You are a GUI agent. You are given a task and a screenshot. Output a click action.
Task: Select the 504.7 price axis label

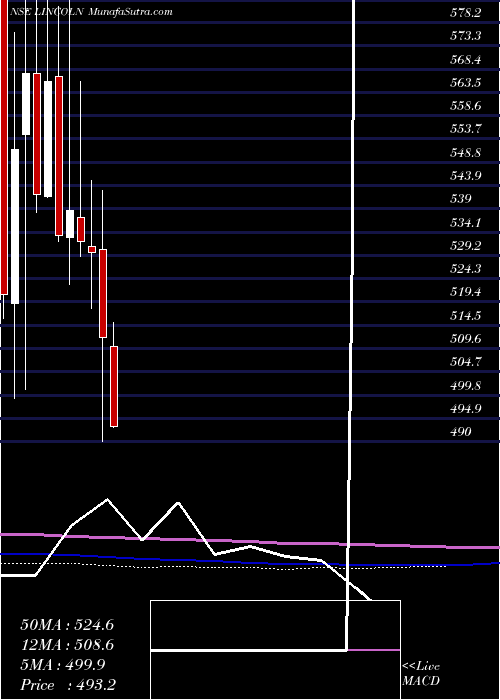[466, 362]
